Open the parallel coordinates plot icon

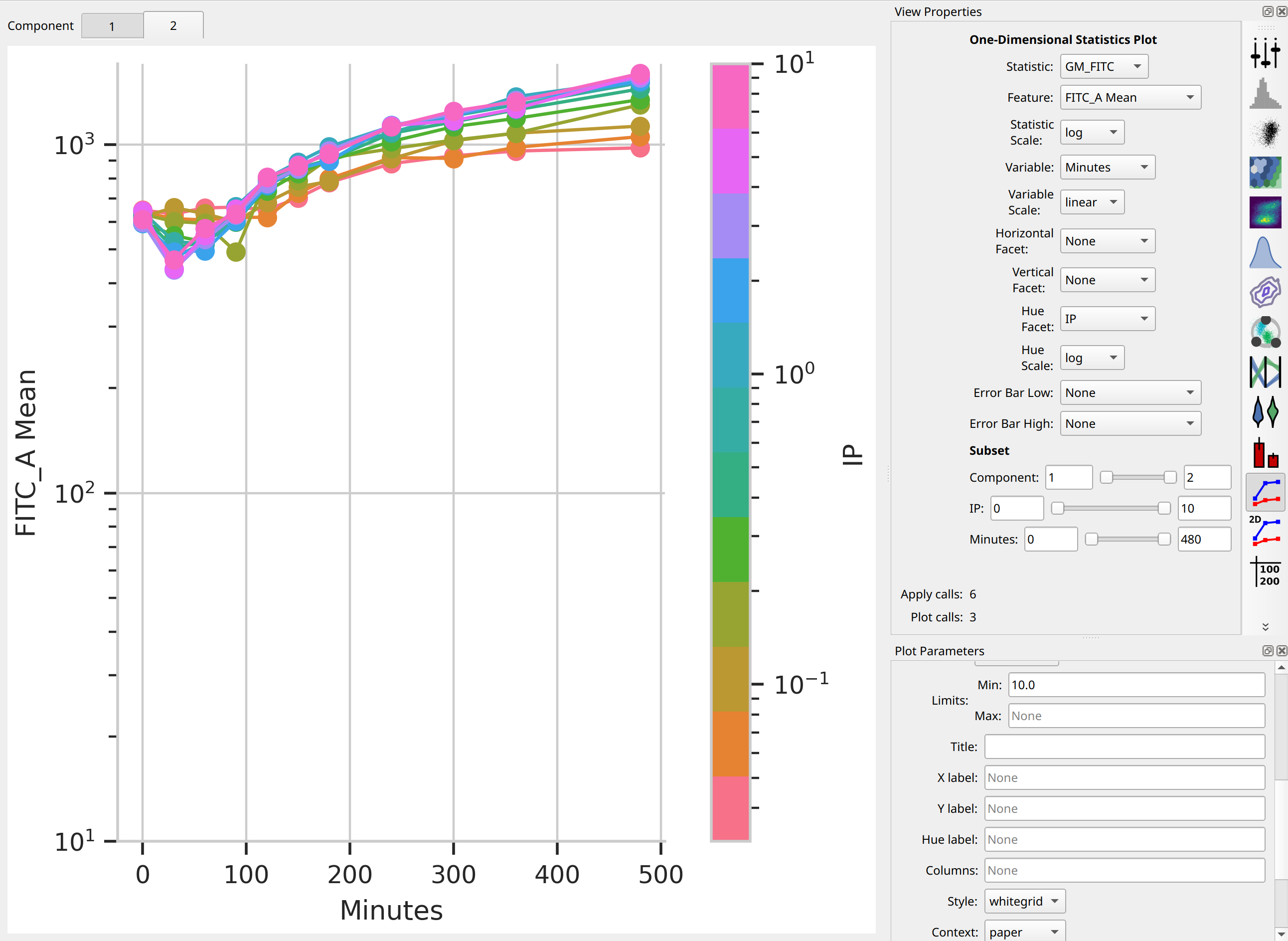(1265, 372)
